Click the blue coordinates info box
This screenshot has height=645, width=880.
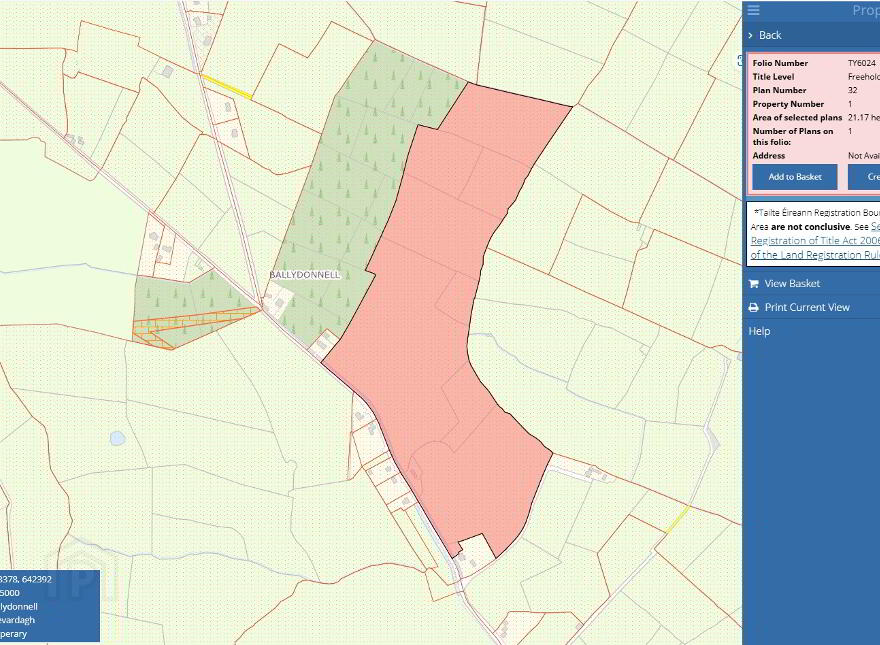pyautogui.click(x=49, y=606)
